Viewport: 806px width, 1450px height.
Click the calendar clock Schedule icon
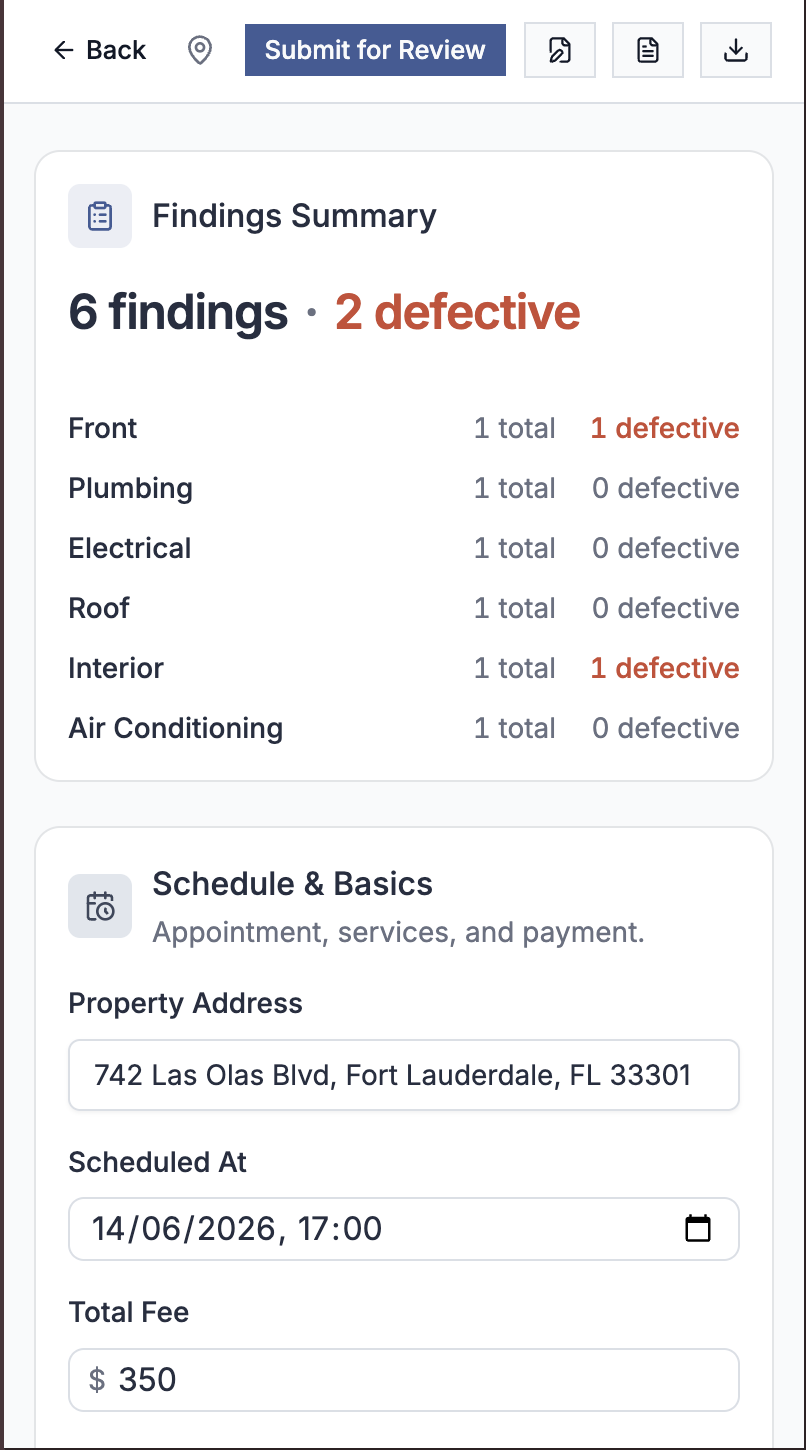(x=100, y=906)
